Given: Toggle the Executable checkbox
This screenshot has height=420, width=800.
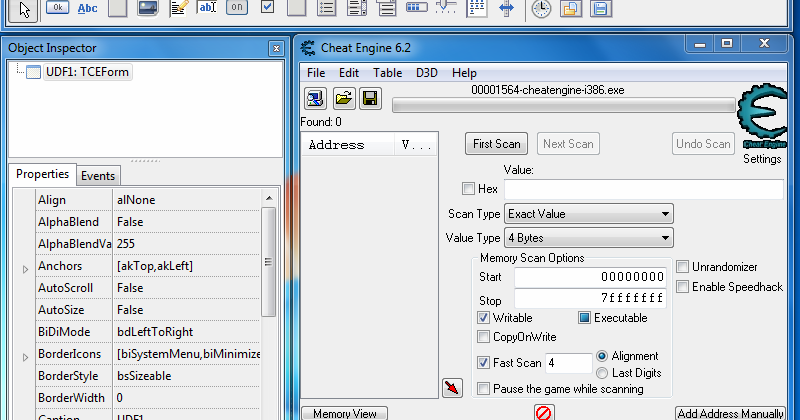Looking at the screenshot, I should click(584, 318).
